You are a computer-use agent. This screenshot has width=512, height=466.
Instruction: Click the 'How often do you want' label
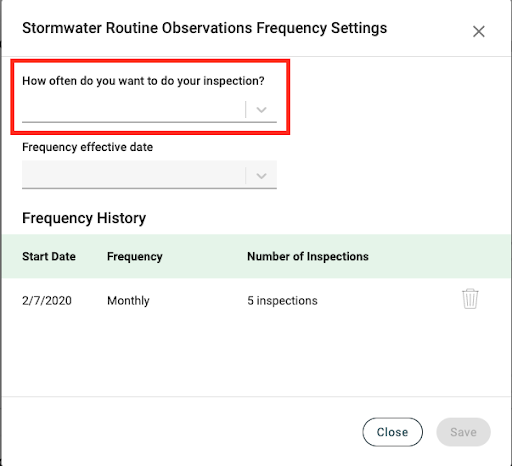(143, 81)
